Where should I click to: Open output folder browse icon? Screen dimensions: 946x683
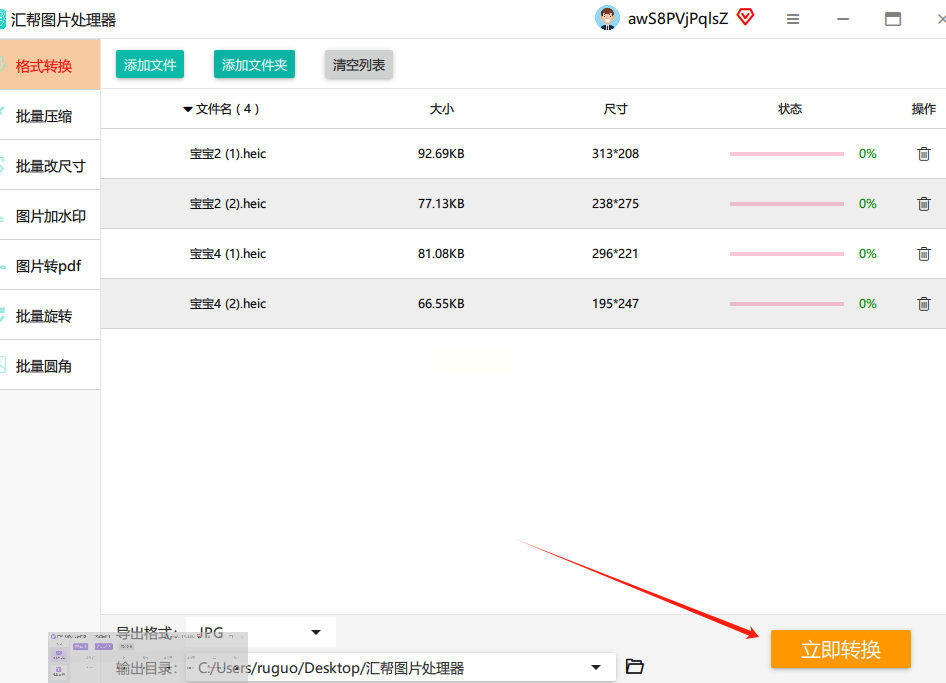pyautogui.click(x=634, y=667)
